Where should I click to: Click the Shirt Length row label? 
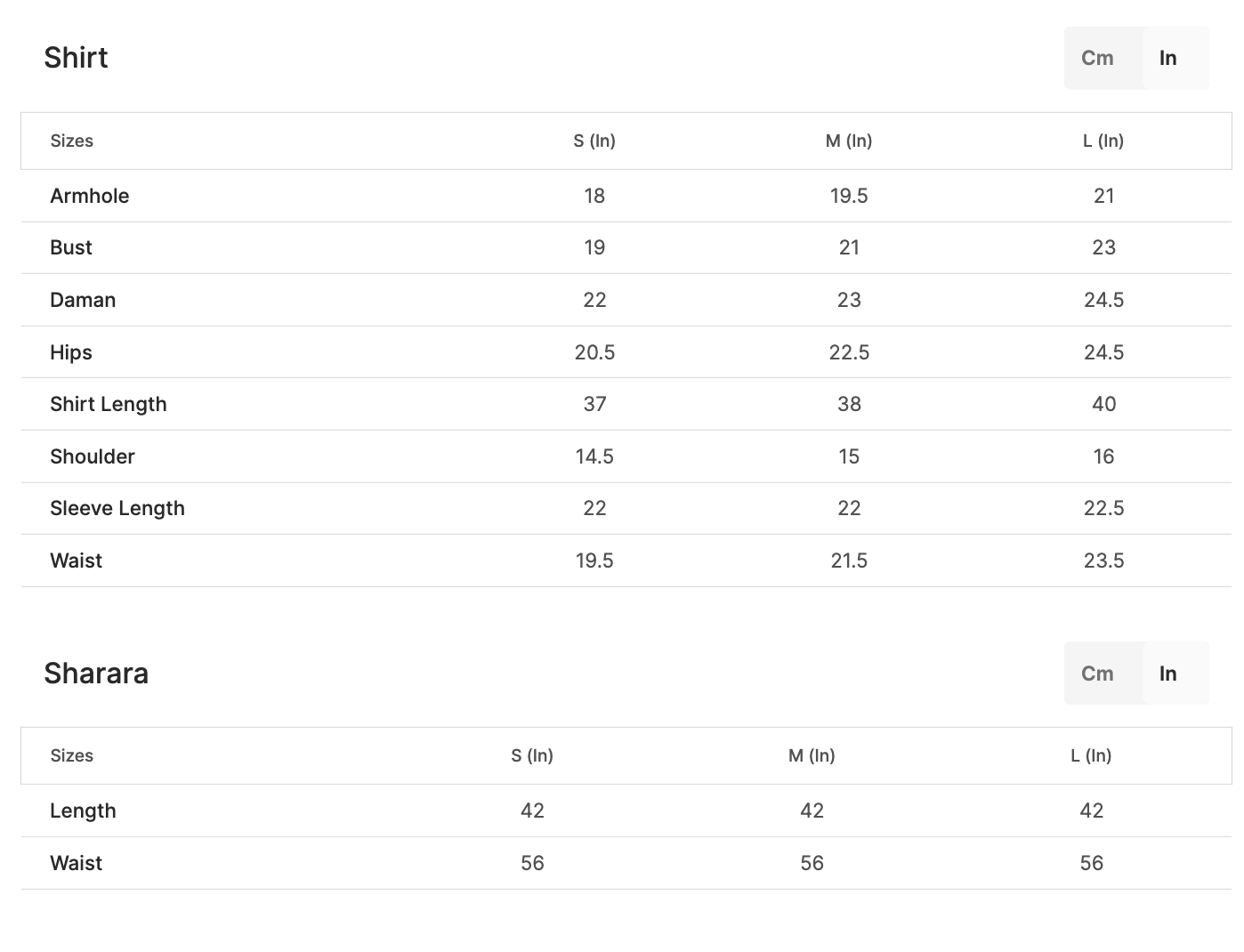point(109,404)
